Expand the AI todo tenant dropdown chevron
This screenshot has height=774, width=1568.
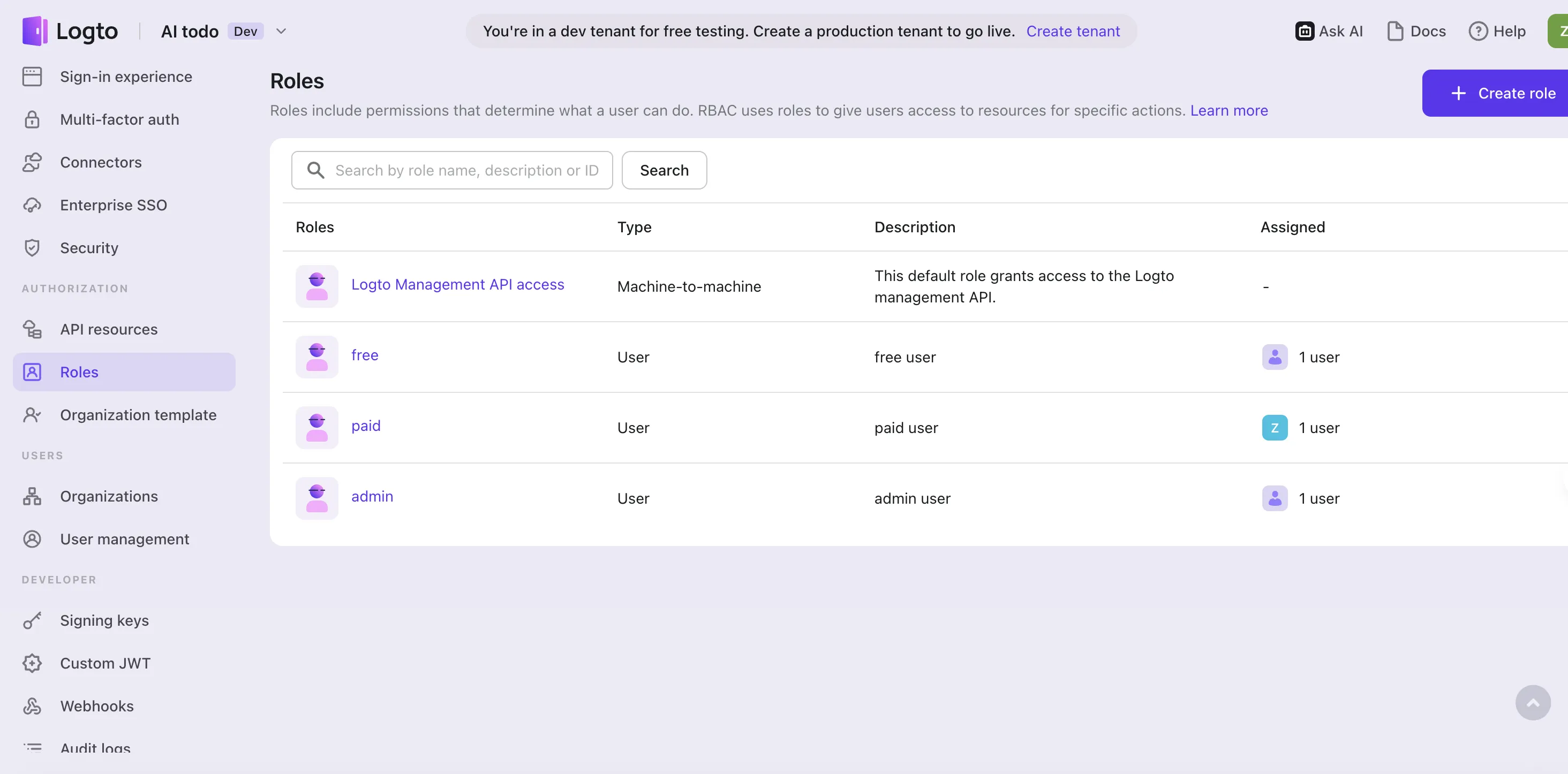pyautogui.click(x=281, y=31)
